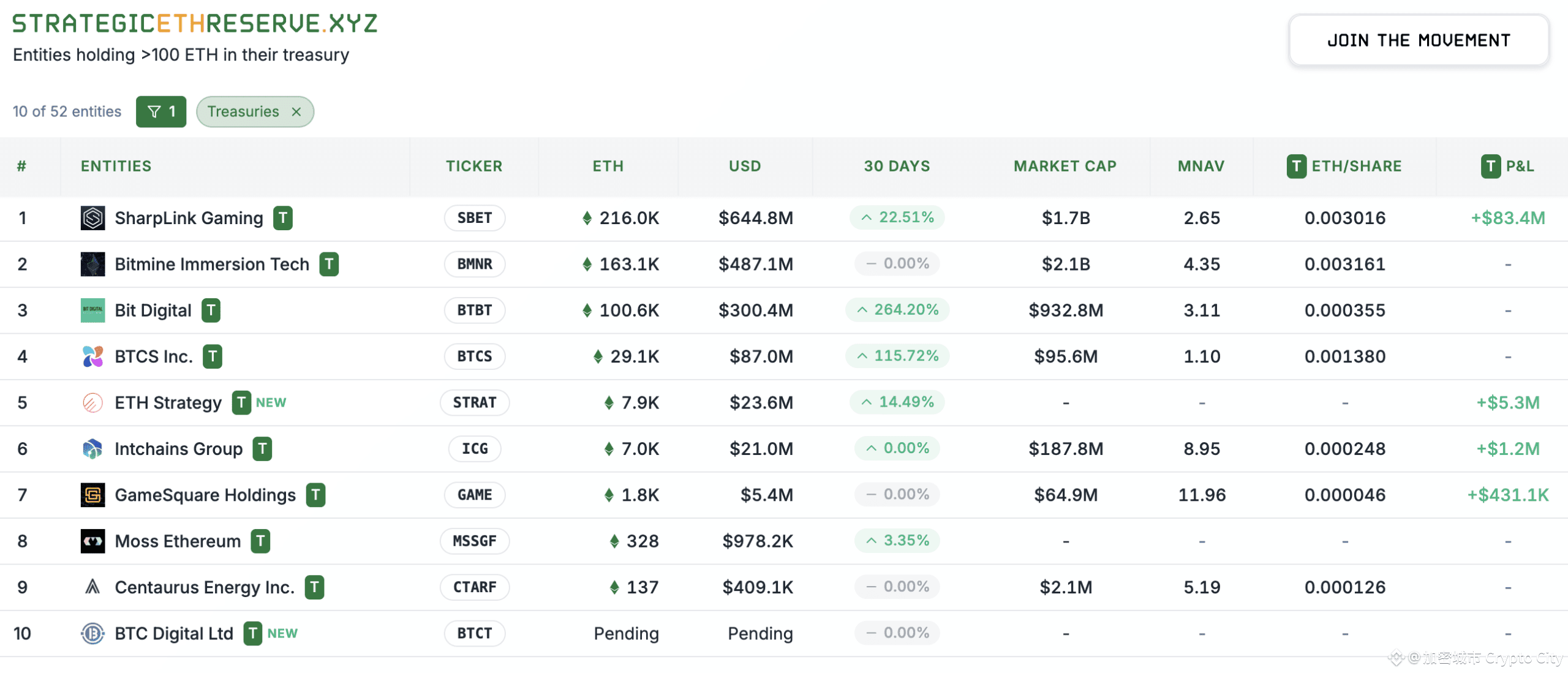
Task: Open the Centaurus Energy Inc. entity name
Action: click(x=205, y=587)
